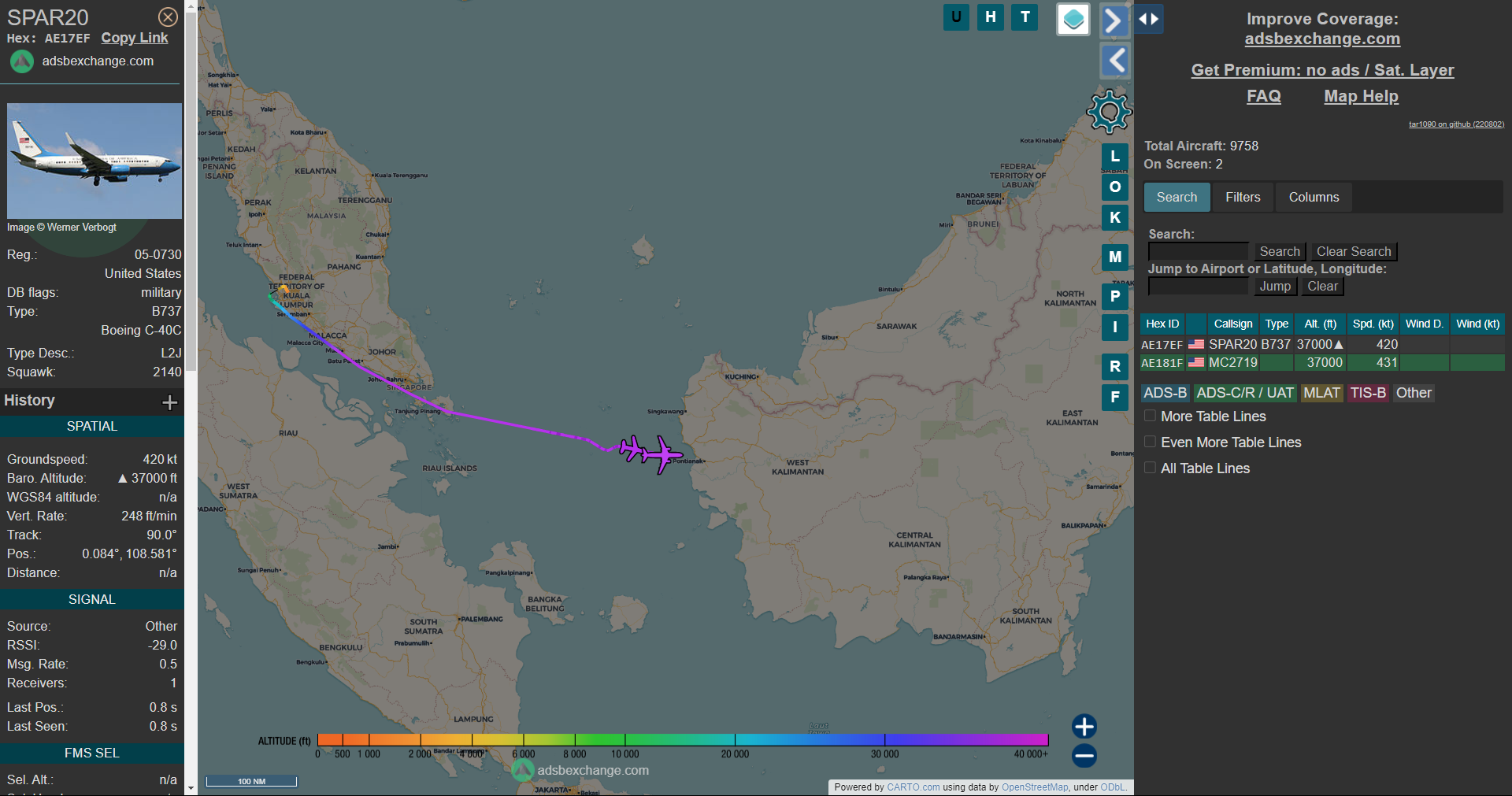Click the Jump button
Screen dimensions: 1512x796
click(x=1275, y=286)
